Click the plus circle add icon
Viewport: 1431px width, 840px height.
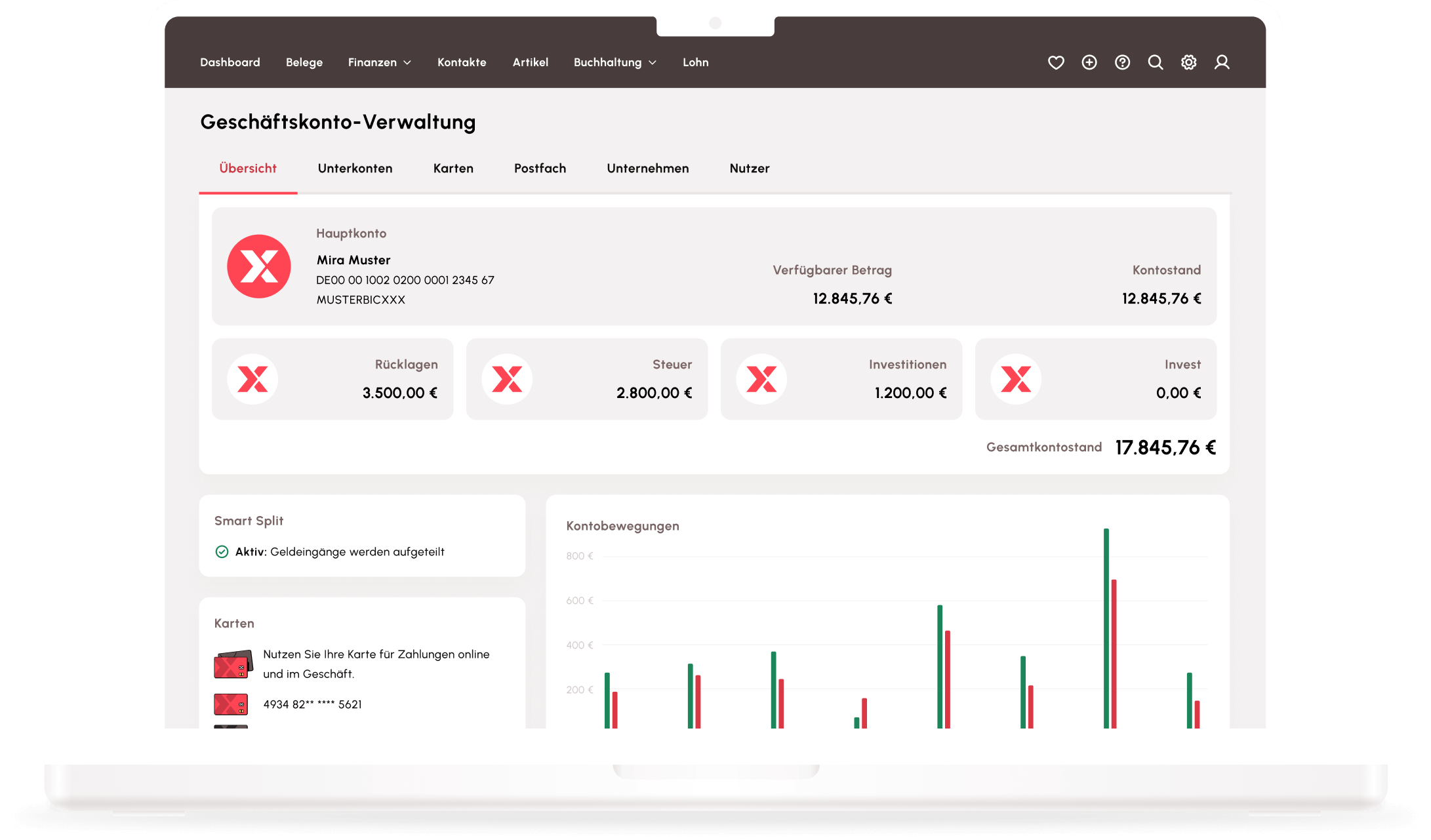(1089, 62)
